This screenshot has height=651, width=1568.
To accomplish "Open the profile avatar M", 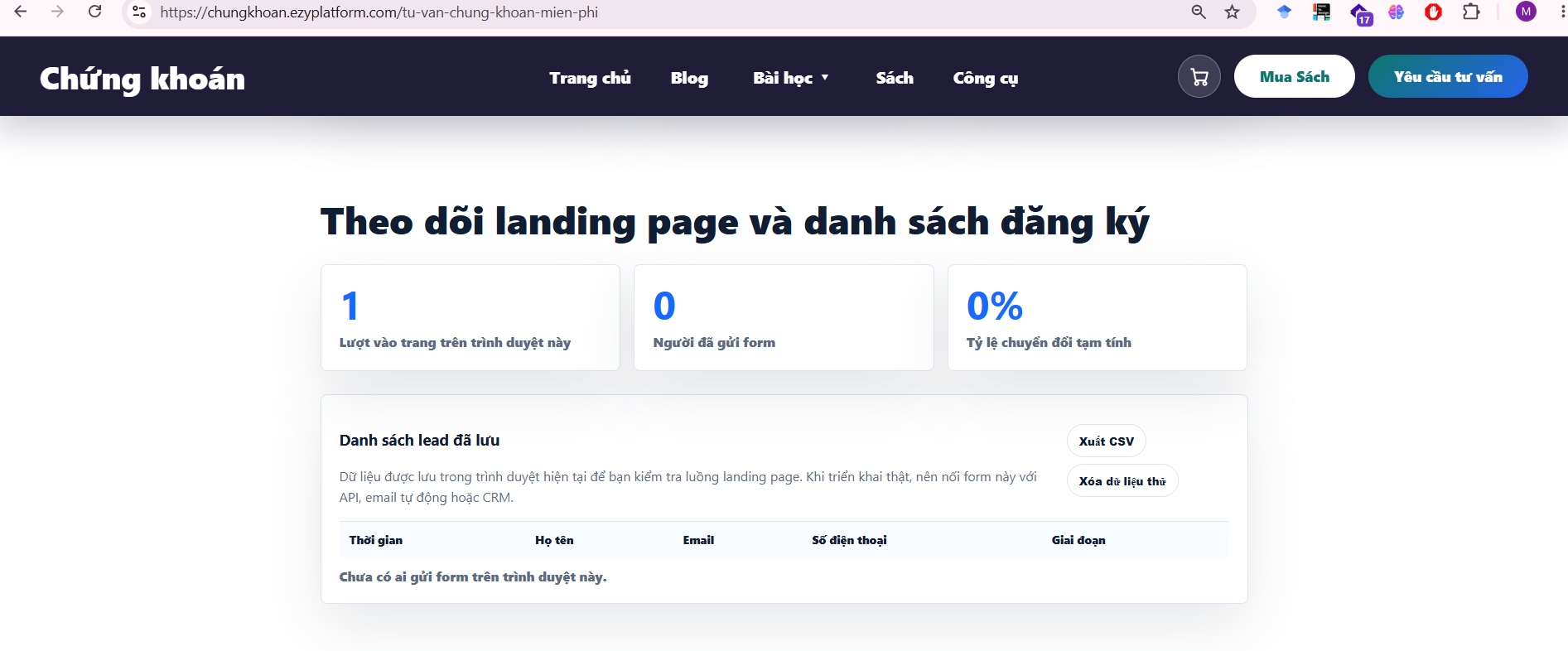I will click(1526, 12).
